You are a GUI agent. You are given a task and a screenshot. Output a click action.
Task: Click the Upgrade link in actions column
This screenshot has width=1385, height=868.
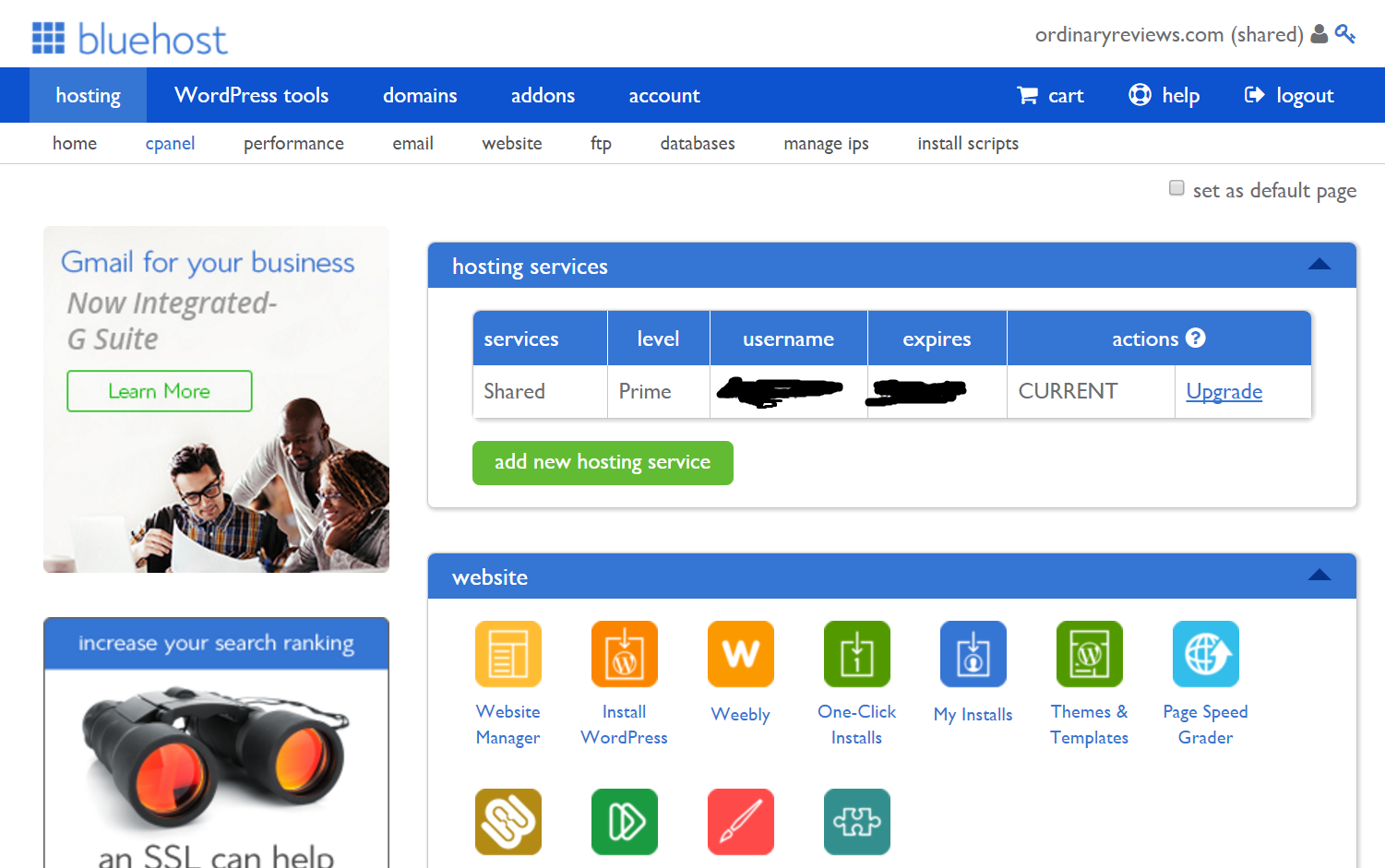pos(1224,391)
